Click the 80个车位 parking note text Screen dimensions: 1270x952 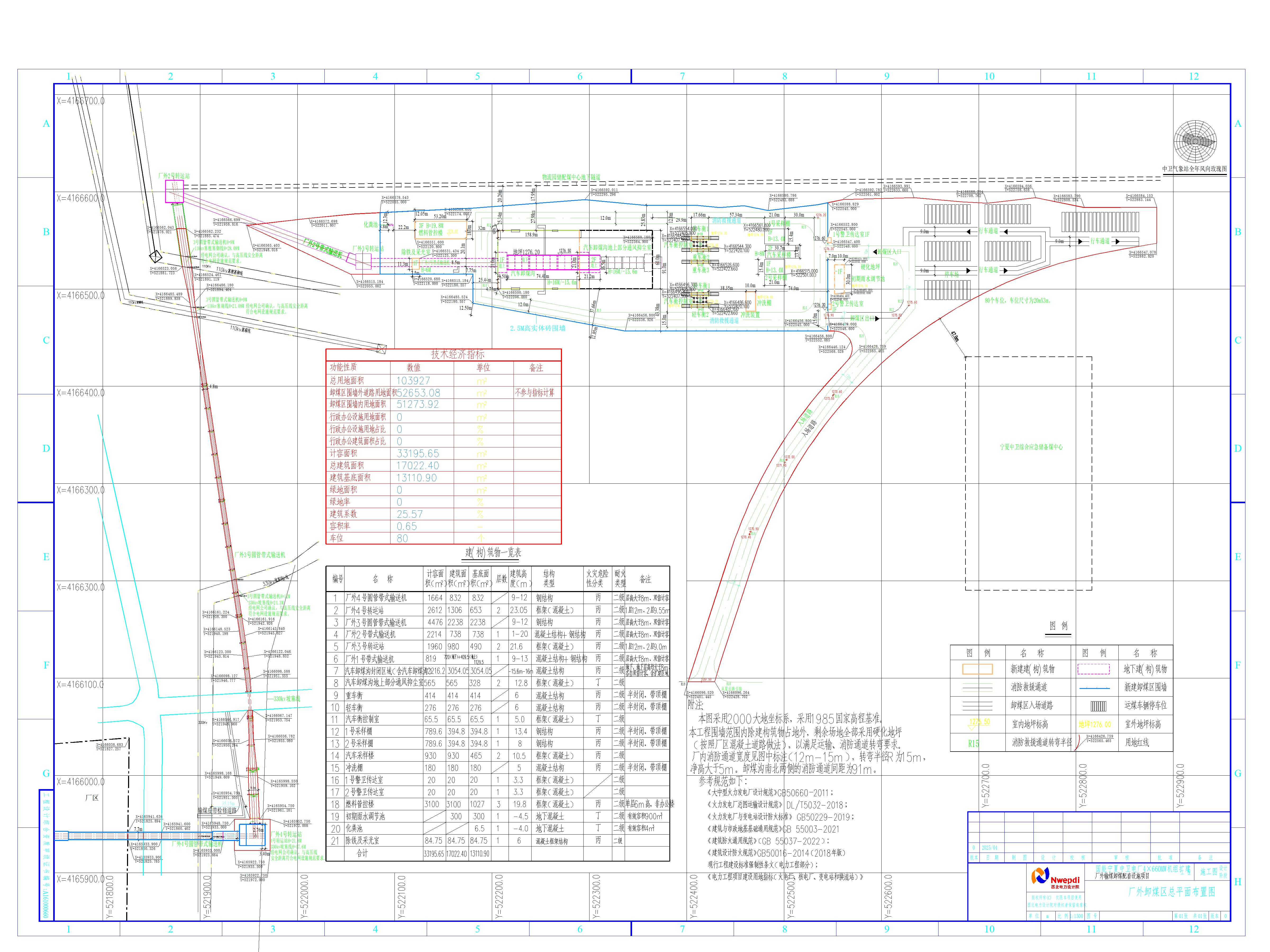pyautogui.click(x=1017, y=300)
